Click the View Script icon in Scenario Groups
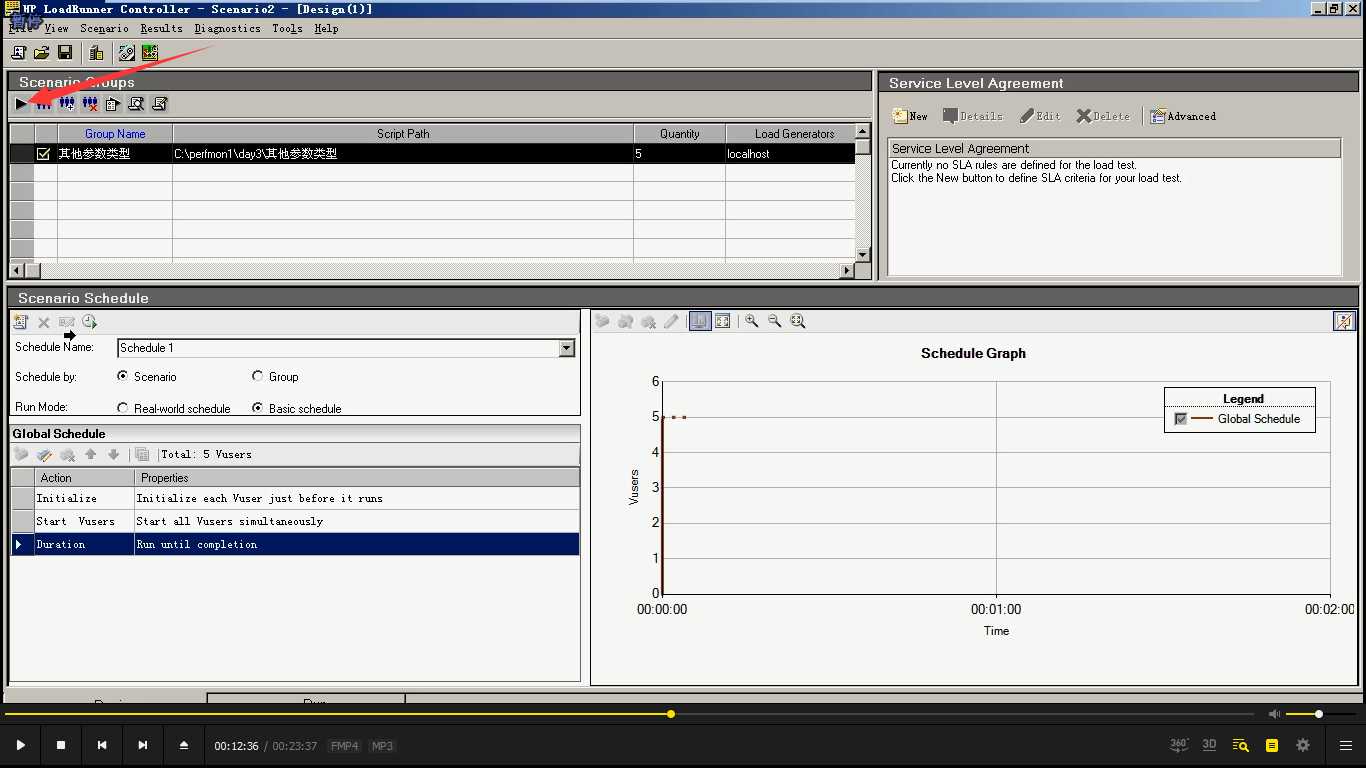This screenshot has height=768, width=1366. [159, 103]
